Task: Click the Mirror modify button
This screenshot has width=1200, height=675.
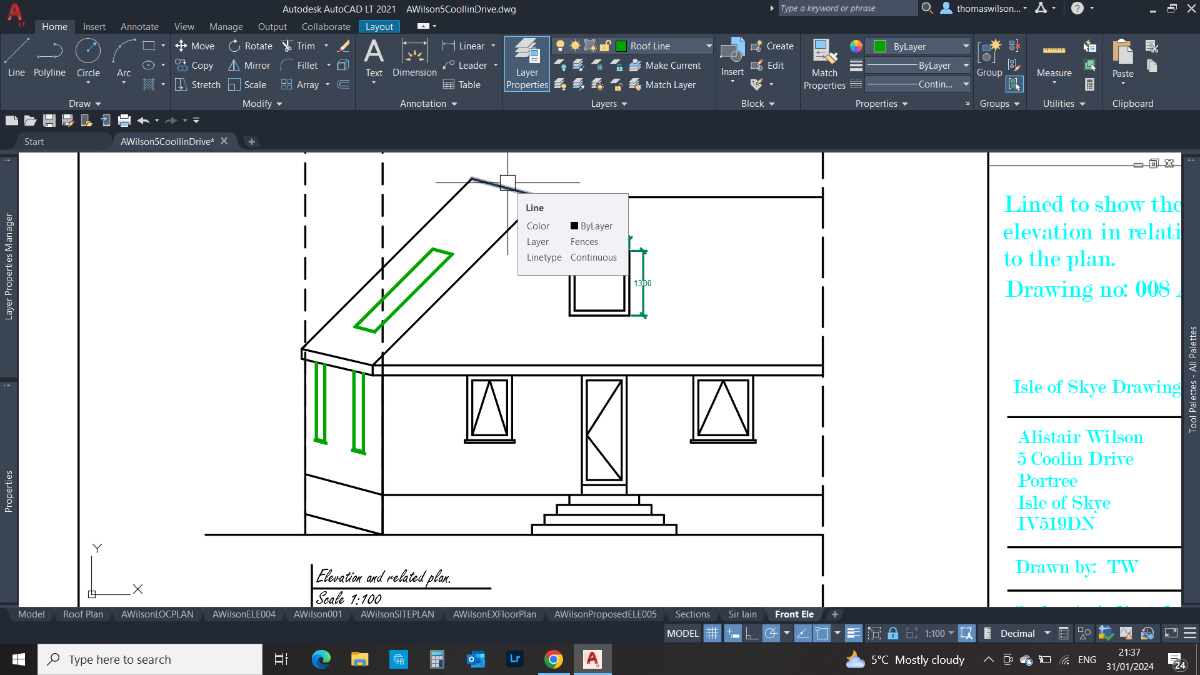Action: [249, 65]
